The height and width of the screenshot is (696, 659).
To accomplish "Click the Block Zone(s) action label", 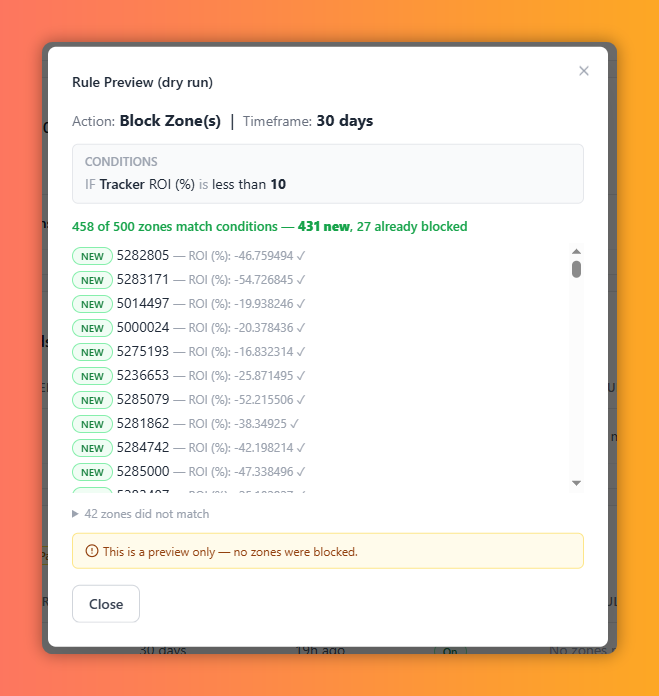I will tap(170, 121).
